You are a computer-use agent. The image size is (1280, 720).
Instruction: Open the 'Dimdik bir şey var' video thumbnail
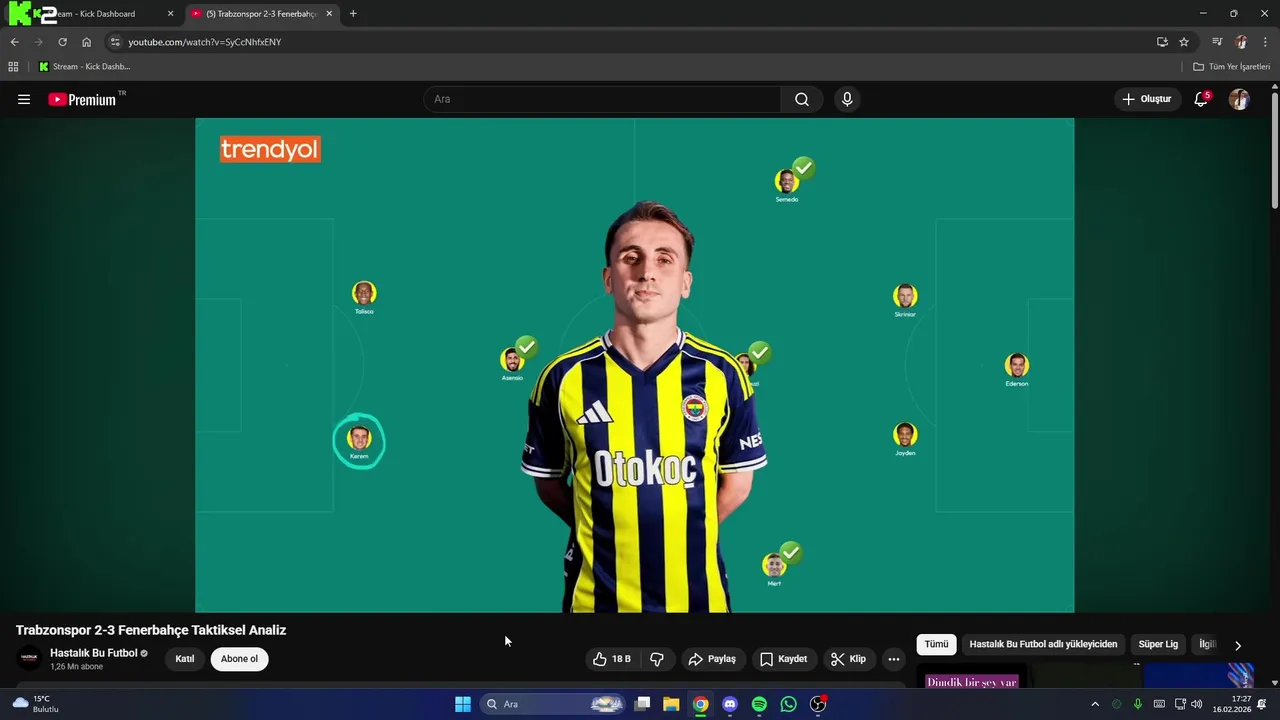[972, 676]
